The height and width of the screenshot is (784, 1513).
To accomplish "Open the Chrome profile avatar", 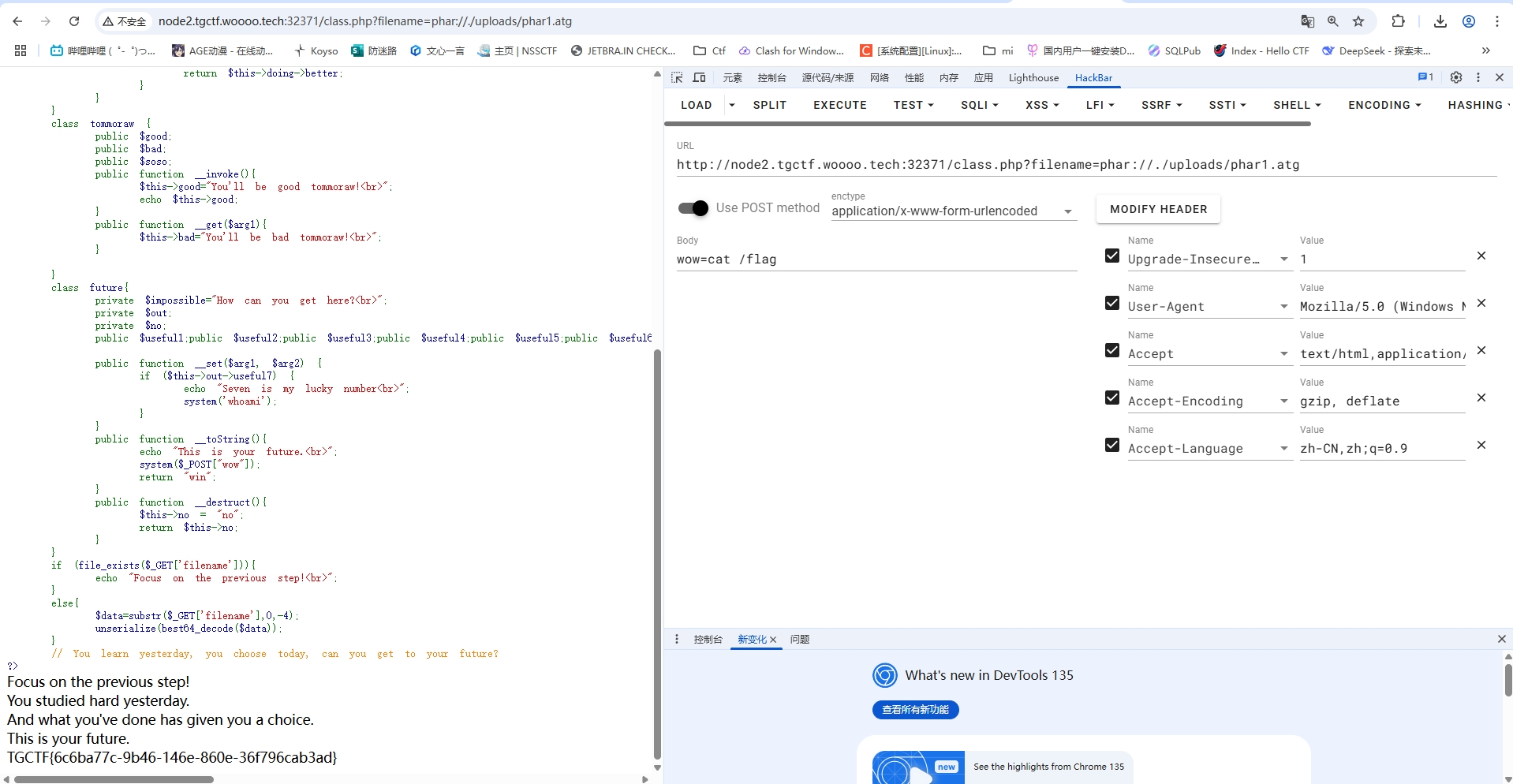I will [1469, 21].
